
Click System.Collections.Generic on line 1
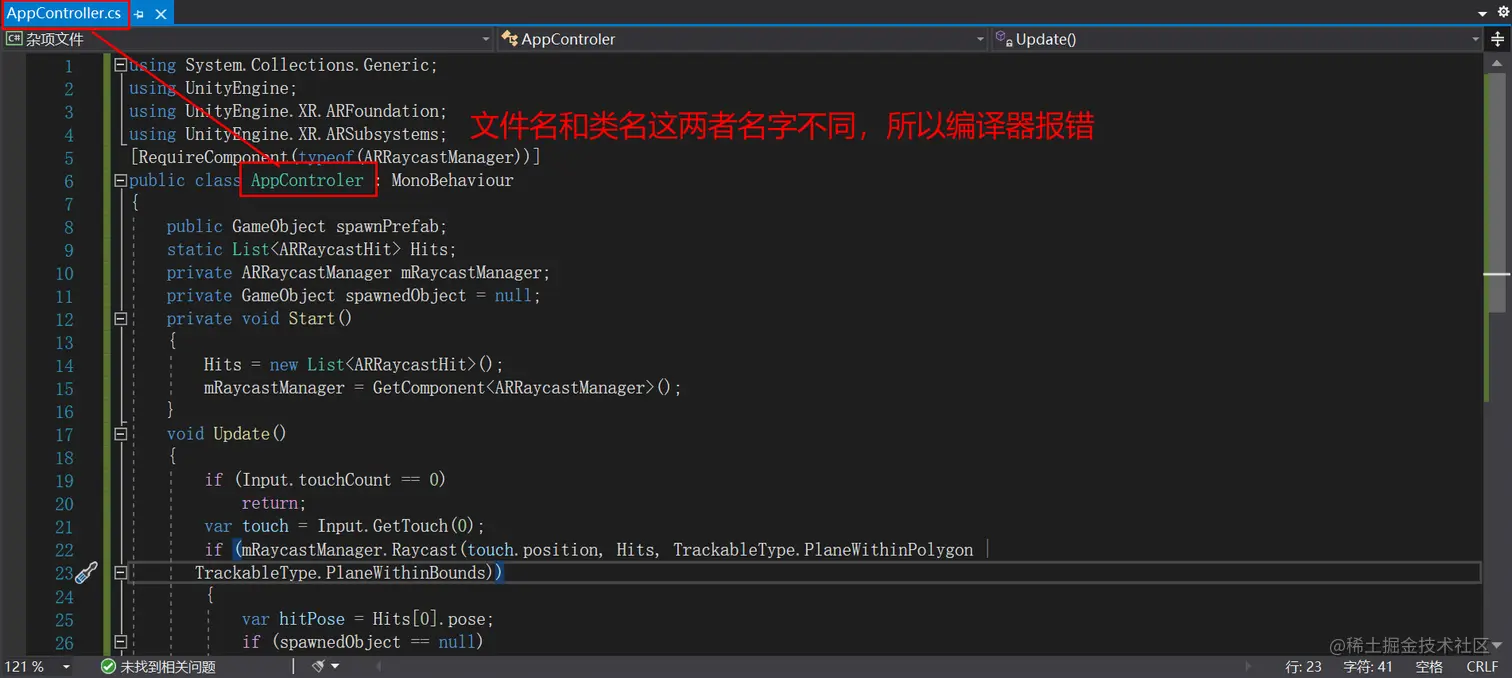[306, 65]
